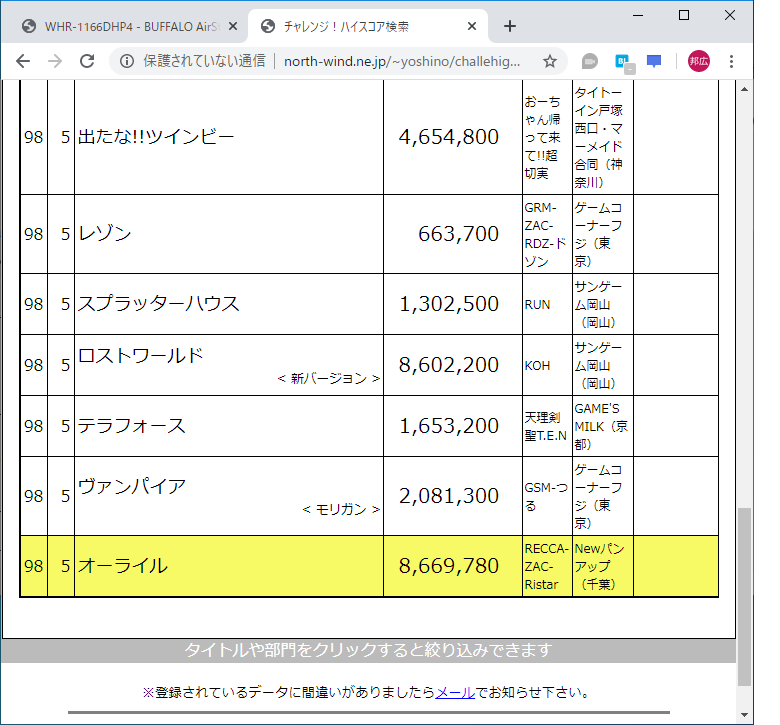Select score 4,654,800
Viewport: 780px width, 725px height.
coord(449,137)
